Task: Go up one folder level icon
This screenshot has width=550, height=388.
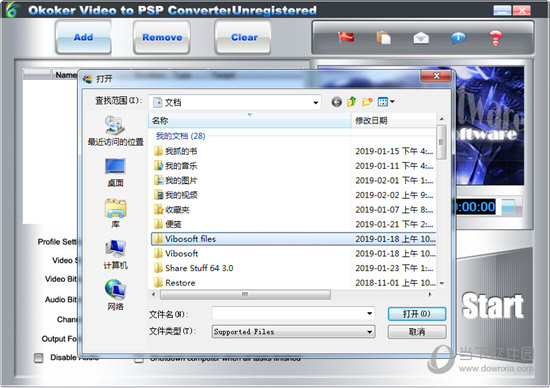Action: pyautogui.click(x=351, y=102)
